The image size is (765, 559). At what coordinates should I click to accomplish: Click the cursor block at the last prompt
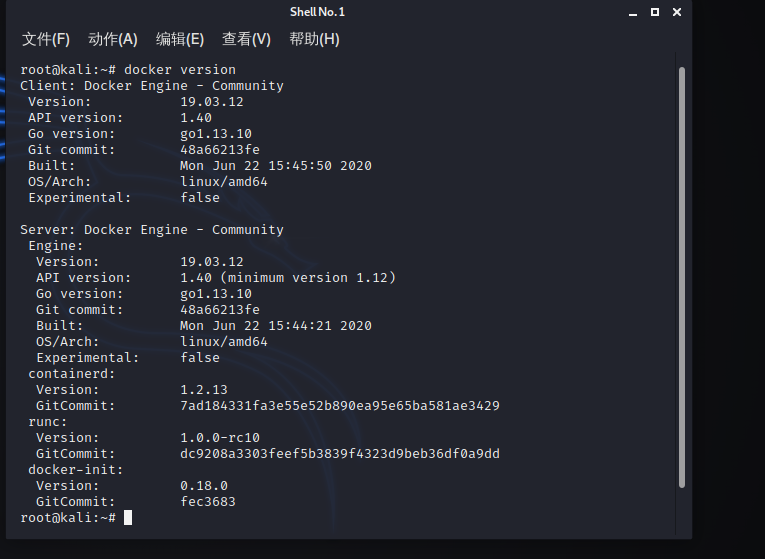point(128,518)
